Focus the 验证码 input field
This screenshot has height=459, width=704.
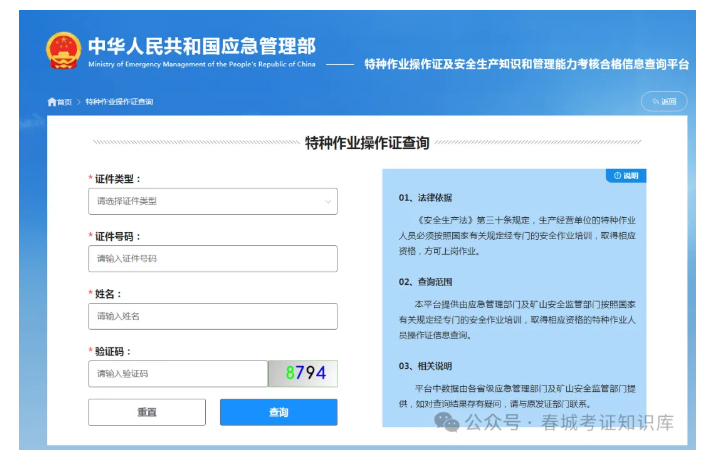(x=177, y=373)
